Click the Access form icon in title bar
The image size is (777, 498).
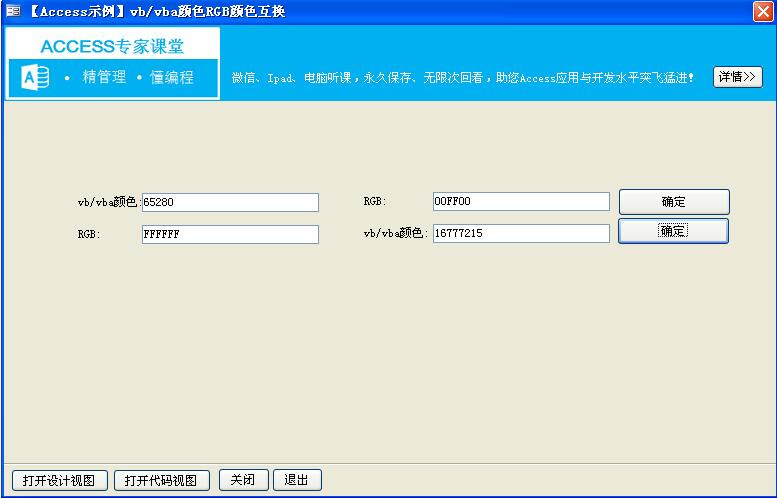click(13, 11)
